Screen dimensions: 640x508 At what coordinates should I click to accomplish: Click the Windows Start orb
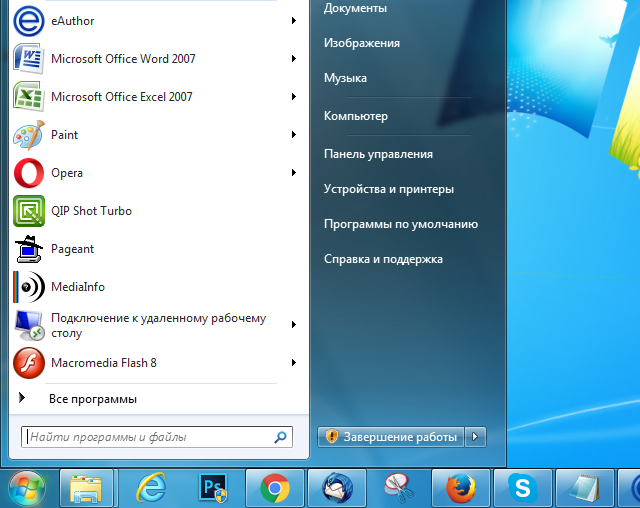pos(27,488)
